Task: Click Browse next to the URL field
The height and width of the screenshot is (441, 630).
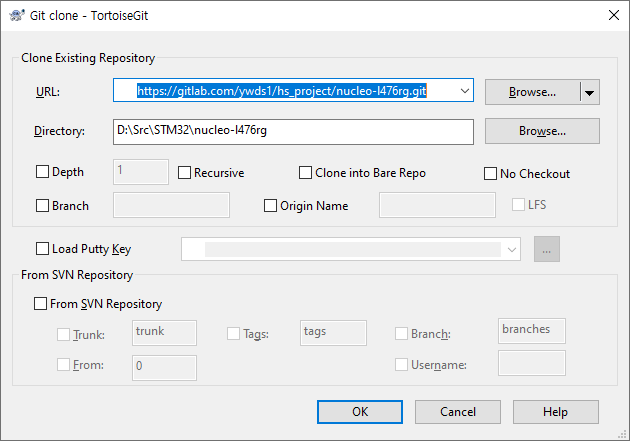Action: 532,92
